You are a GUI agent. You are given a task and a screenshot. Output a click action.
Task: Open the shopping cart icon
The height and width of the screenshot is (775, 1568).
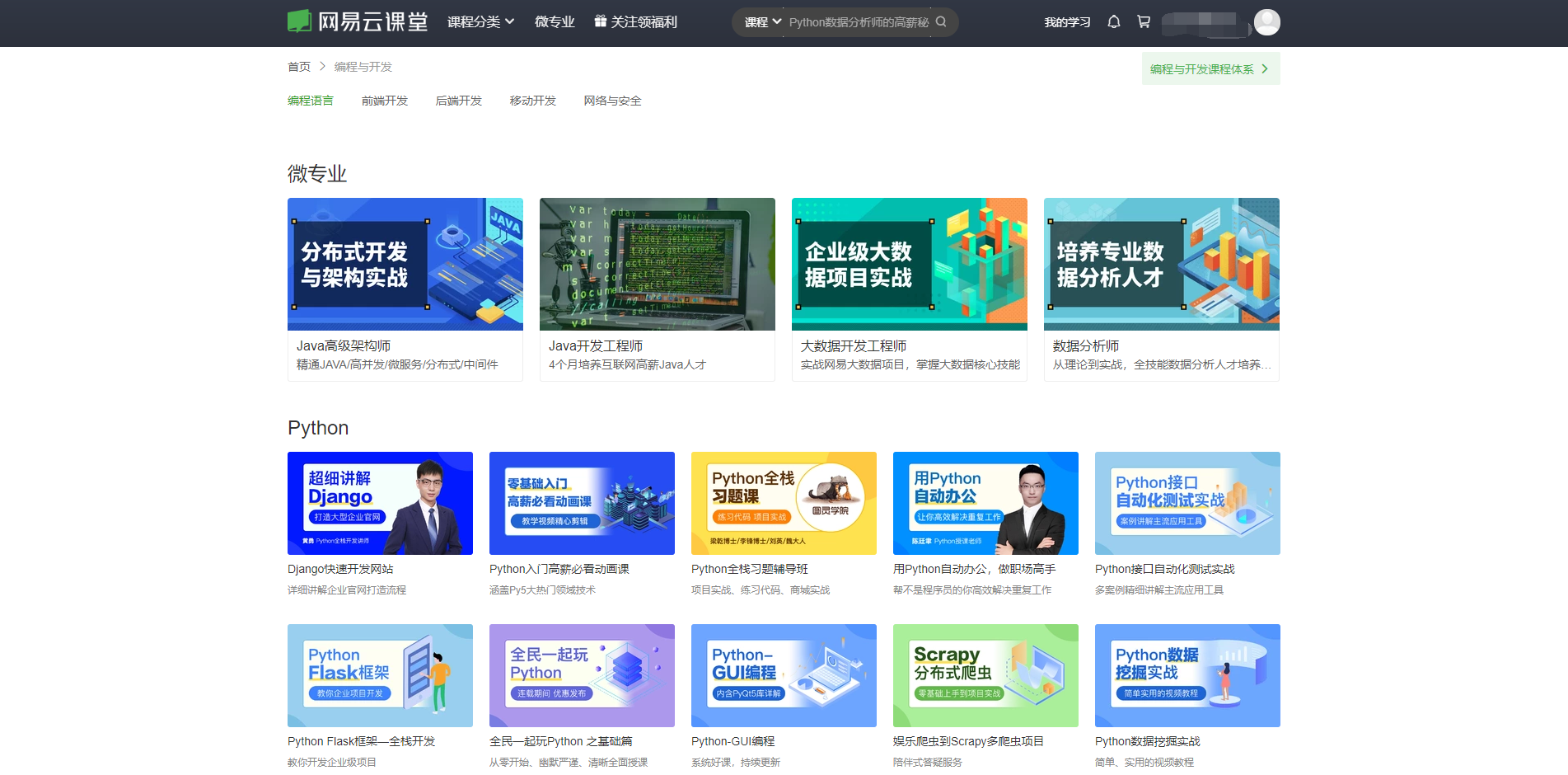pos(1144,21)
